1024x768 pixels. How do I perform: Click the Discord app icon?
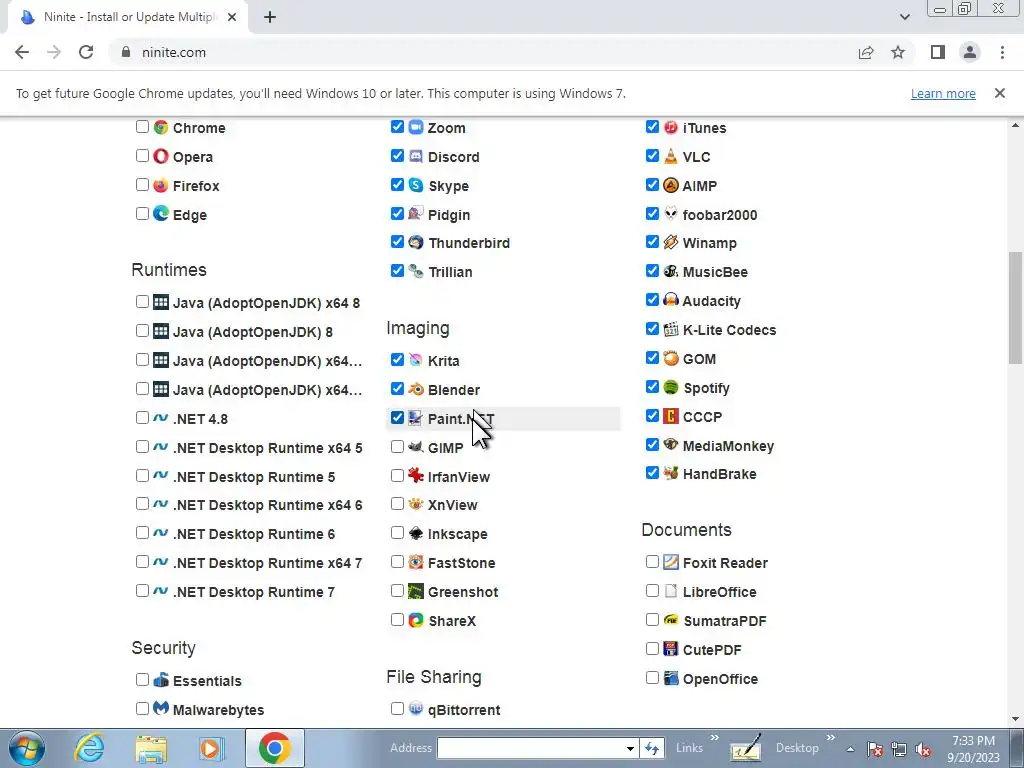coord(415,156)
